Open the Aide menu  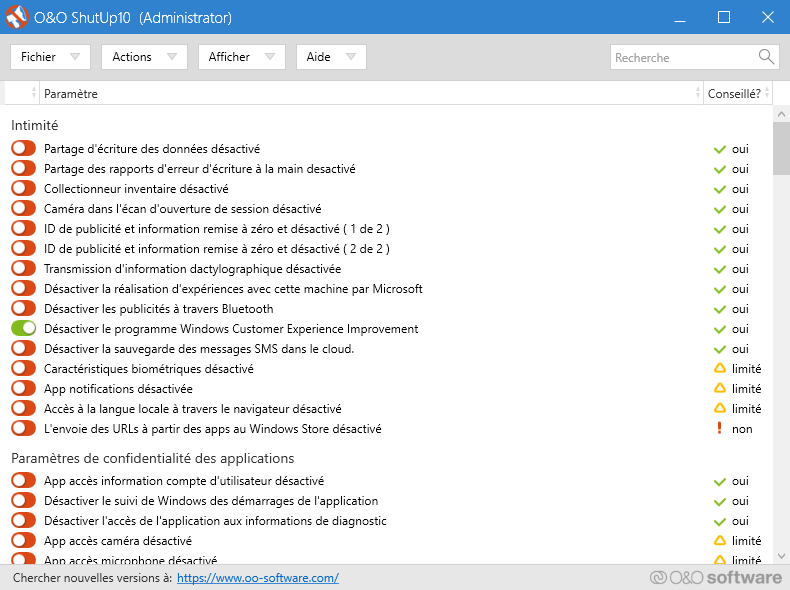(331, 57)
